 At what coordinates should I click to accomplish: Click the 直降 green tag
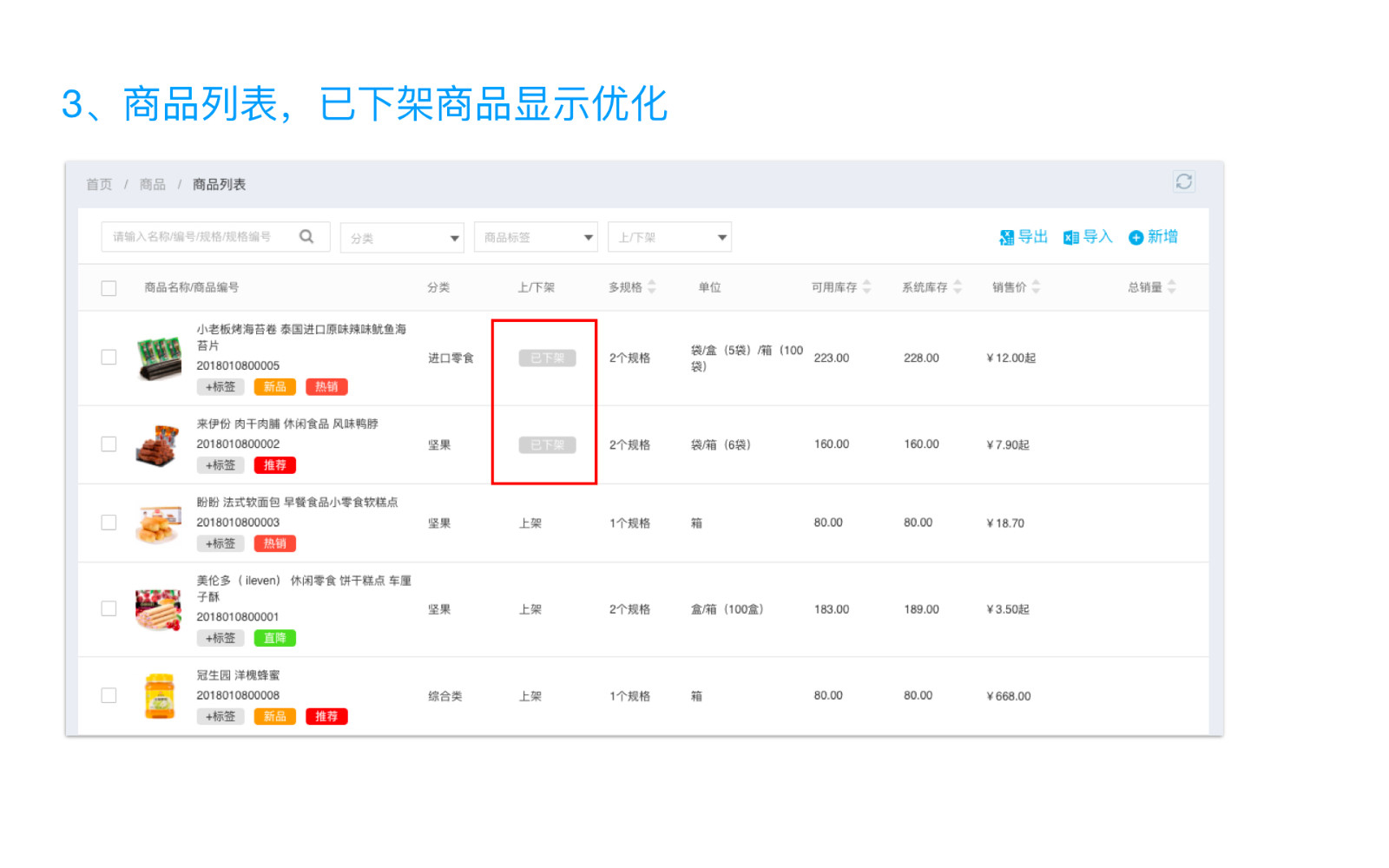tap(274, 638)
